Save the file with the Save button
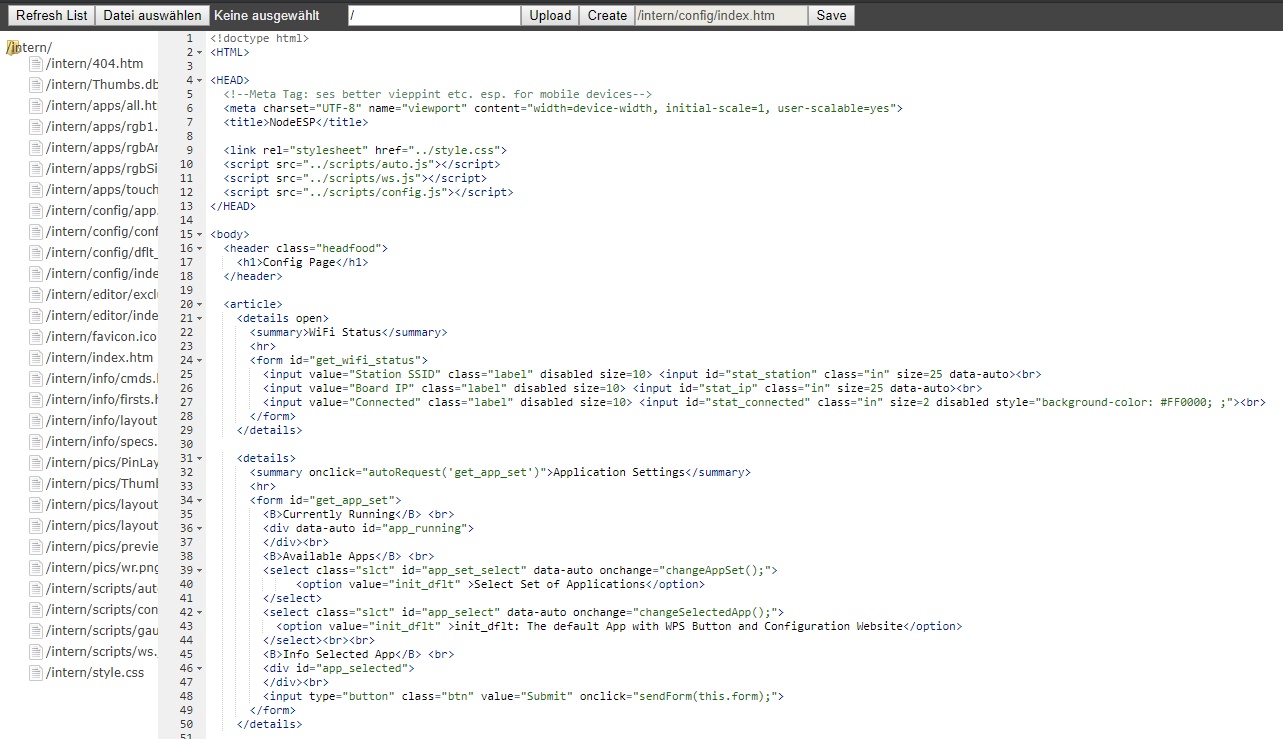The height and width of the screenshot is (739, 1283). (x=831, y=15)
